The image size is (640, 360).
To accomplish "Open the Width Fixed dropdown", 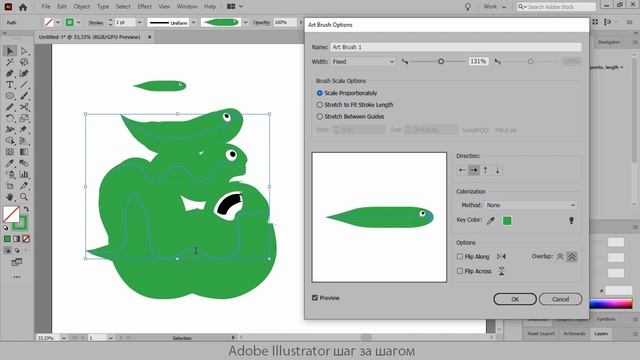I will tap(363, 62).
